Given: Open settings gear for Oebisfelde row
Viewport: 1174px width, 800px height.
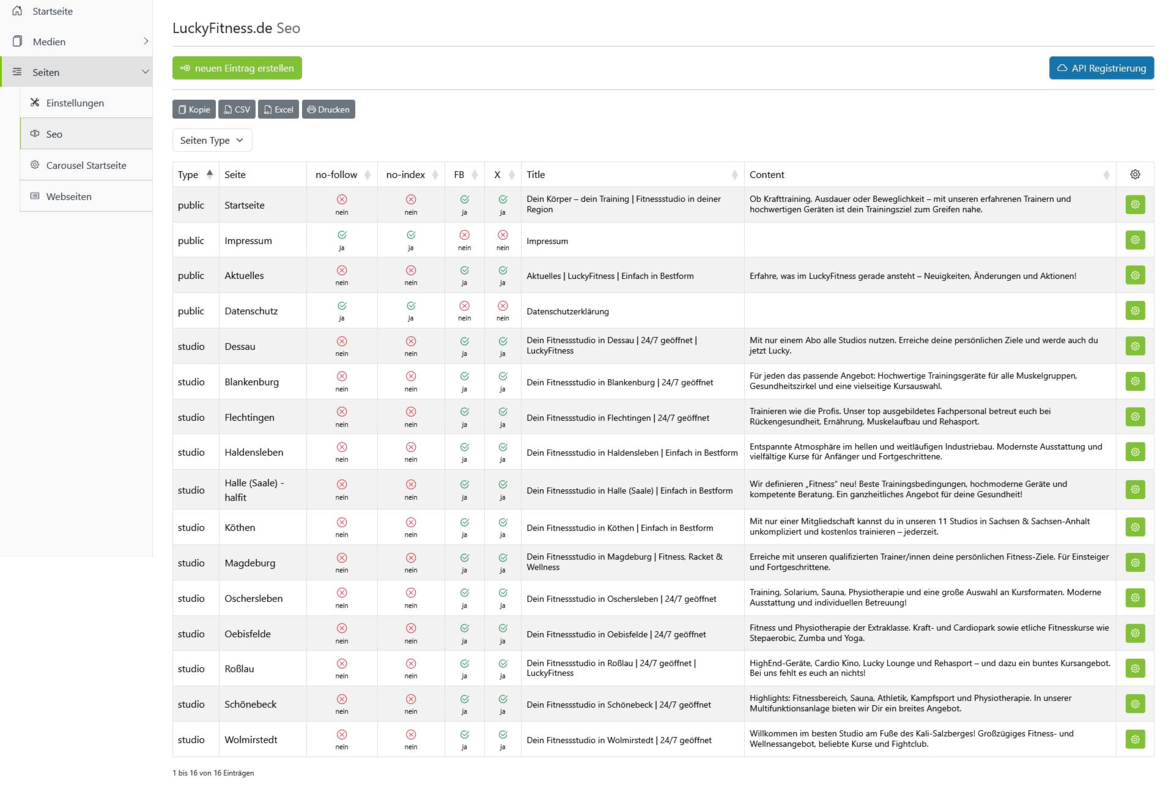Looking at the screenshot, I should click(1135, 634).
